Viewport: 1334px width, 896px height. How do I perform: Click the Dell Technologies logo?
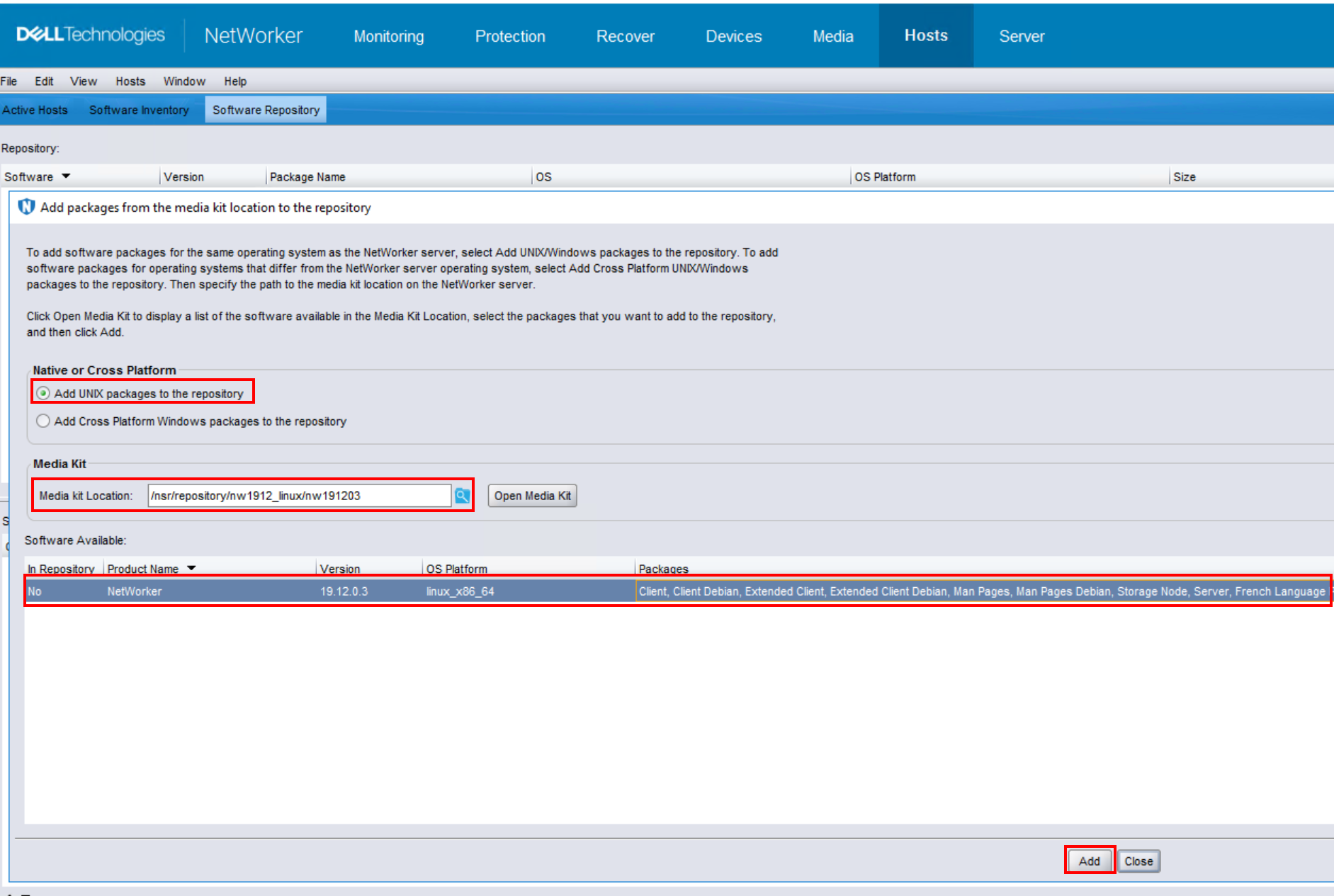pyautogui.click(x=91, y=35)
